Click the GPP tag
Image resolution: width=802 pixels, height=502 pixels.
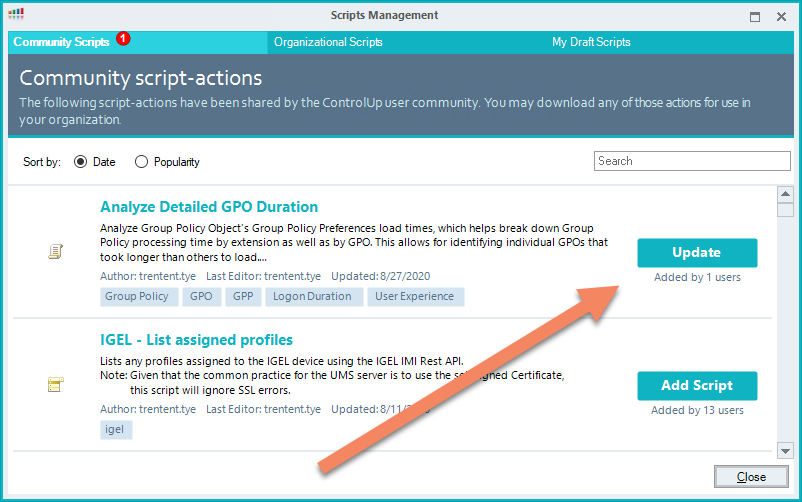coord(243,297)
